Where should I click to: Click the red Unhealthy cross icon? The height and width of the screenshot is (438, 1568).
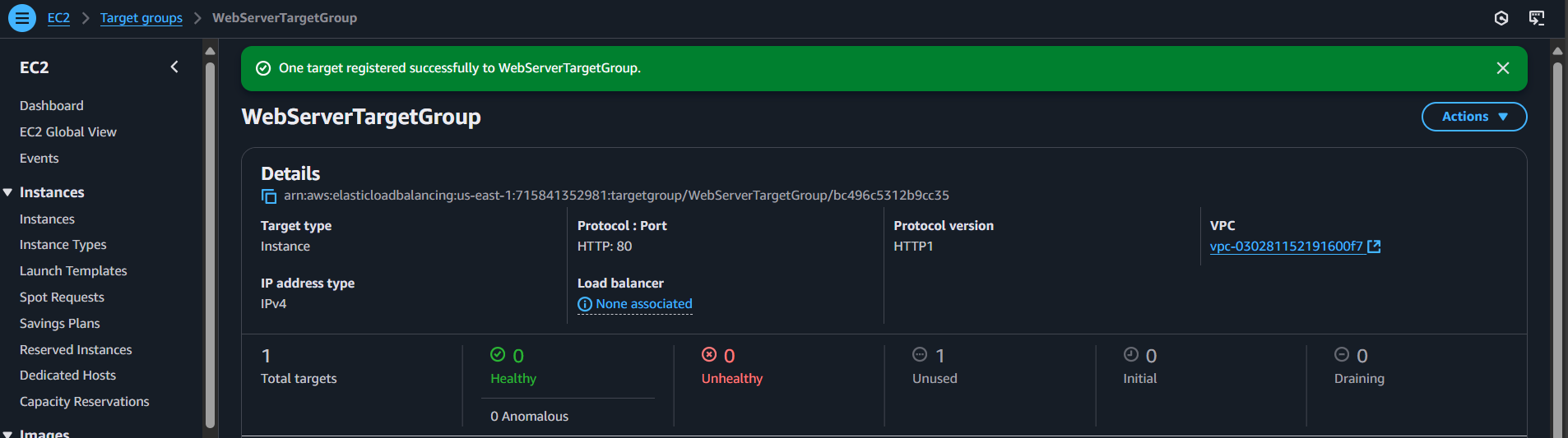coord(709,354)
